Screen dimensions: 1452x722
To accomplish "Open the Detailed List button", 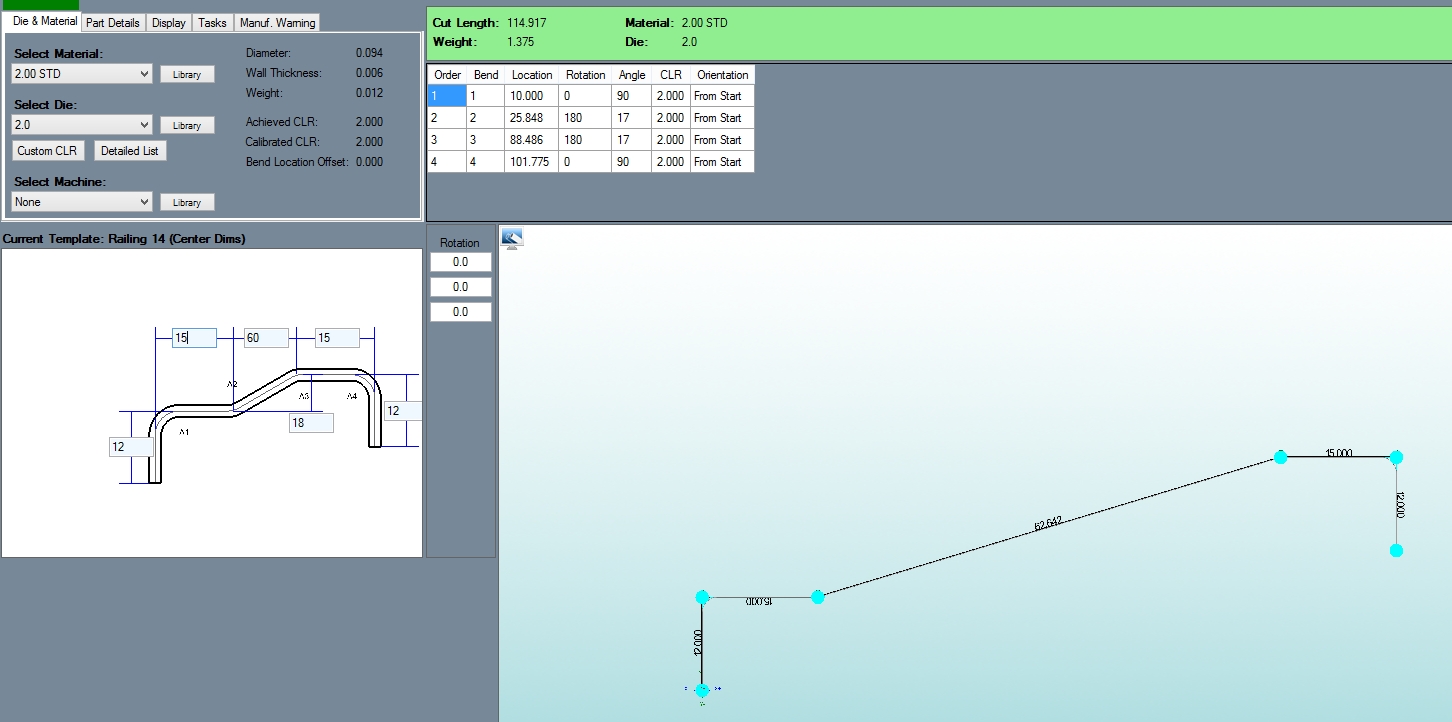I will (130, 151).
